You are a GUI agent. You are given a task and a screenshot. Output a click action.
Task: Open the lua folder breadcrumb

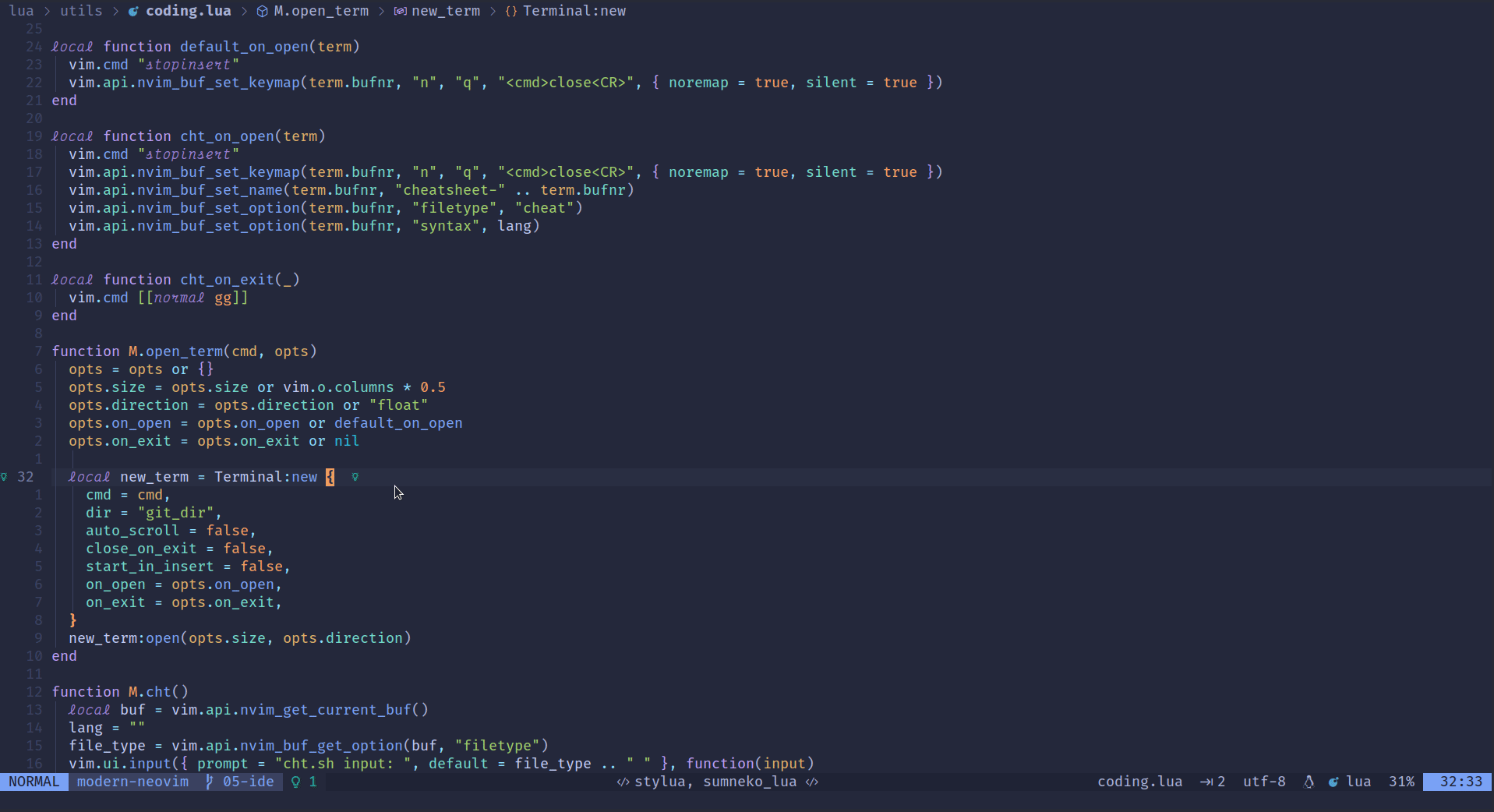pyautogui.click(x=22, y=11)
